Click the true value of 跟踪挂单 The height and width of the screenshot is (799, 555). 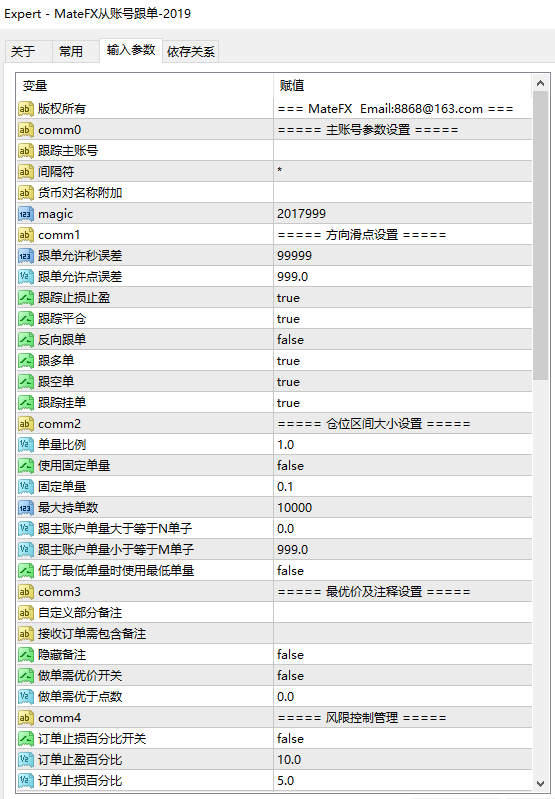(288, 403)
